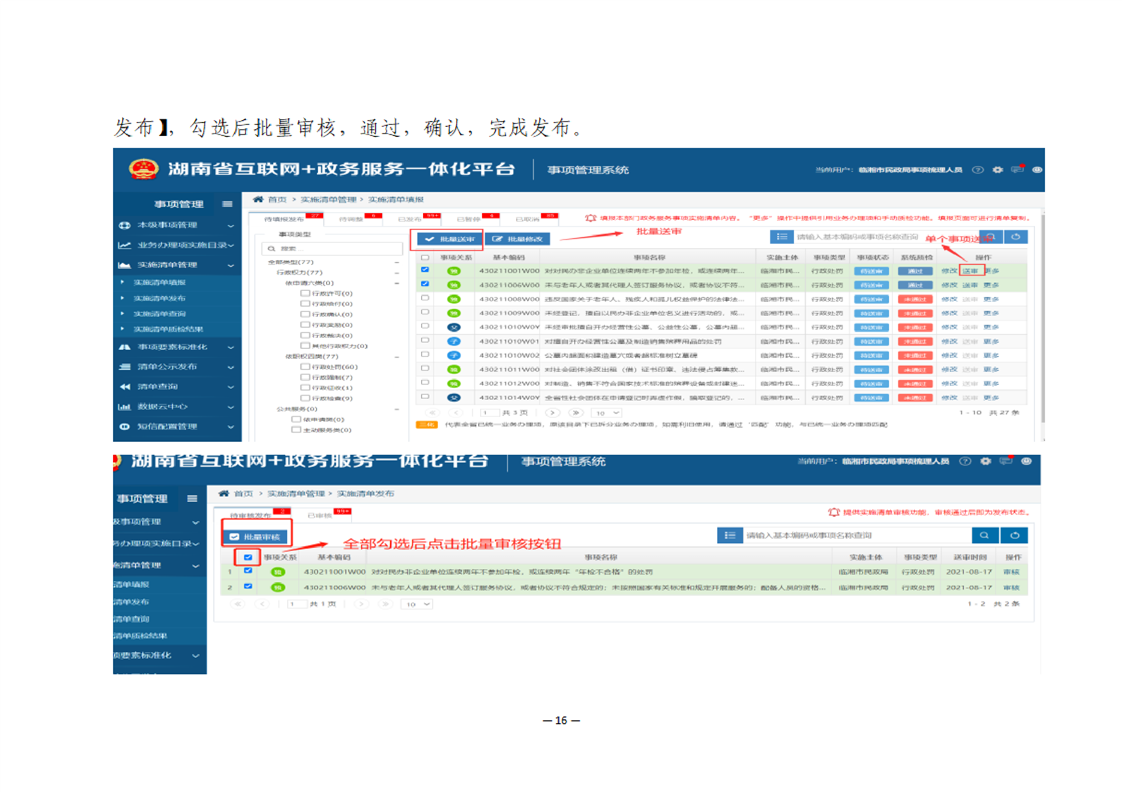Click the search magnifier button in lower panel
Image resolution: width=1122 pixels, height=792 pixels.
(x=985, y=536)
